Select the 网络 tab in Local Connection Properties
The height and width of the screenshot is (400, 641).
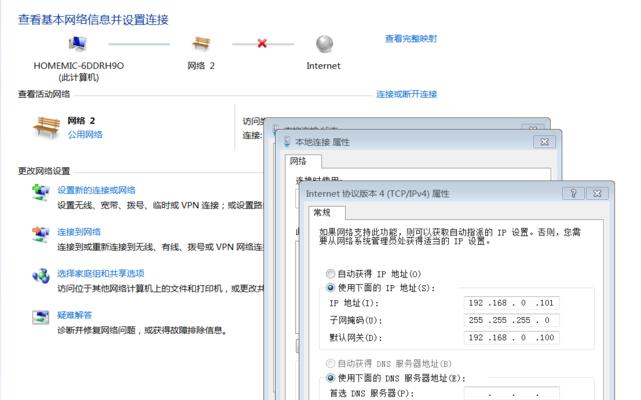click(x=303, y=161)
